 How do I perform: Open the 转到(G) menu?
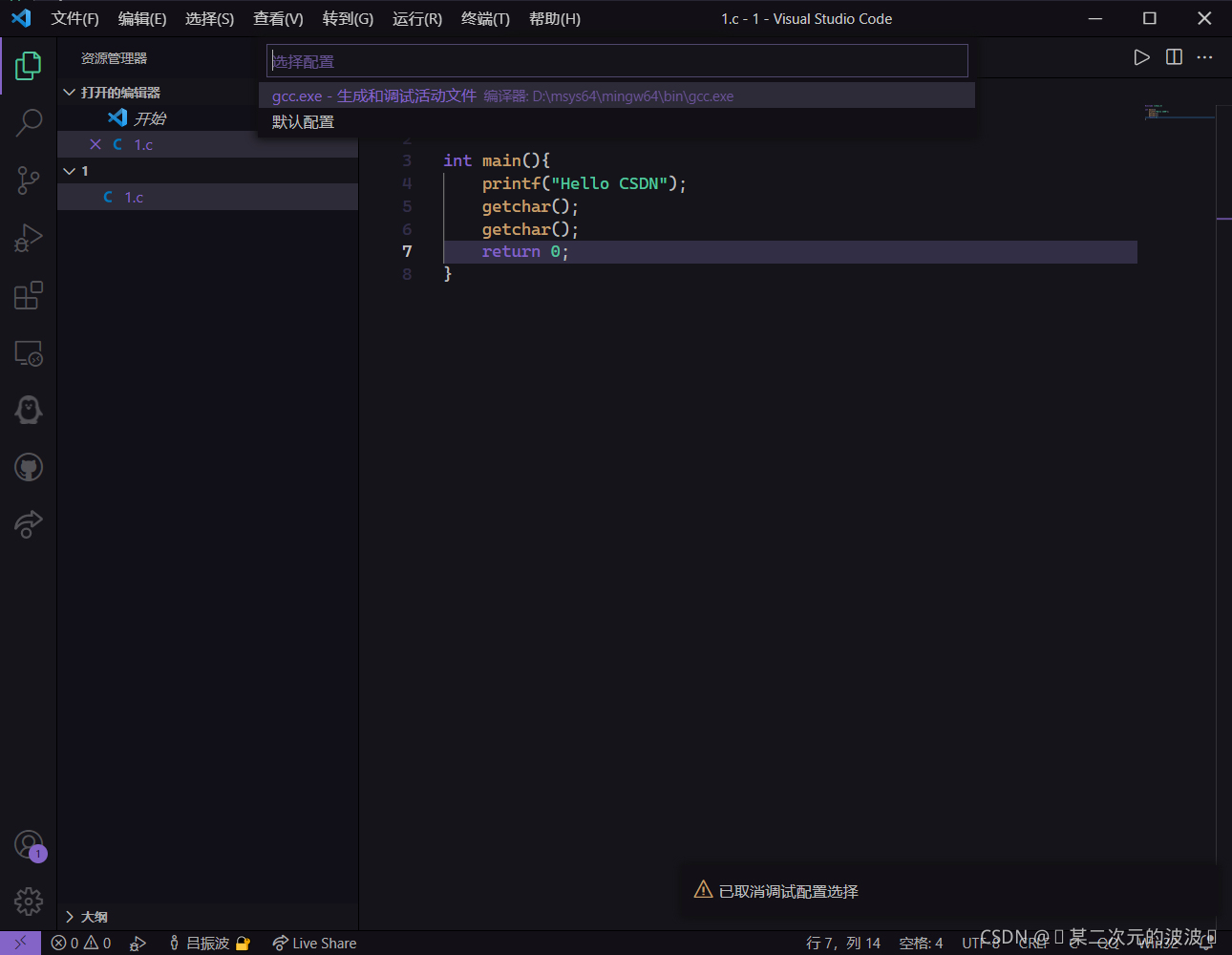[348, 19]
